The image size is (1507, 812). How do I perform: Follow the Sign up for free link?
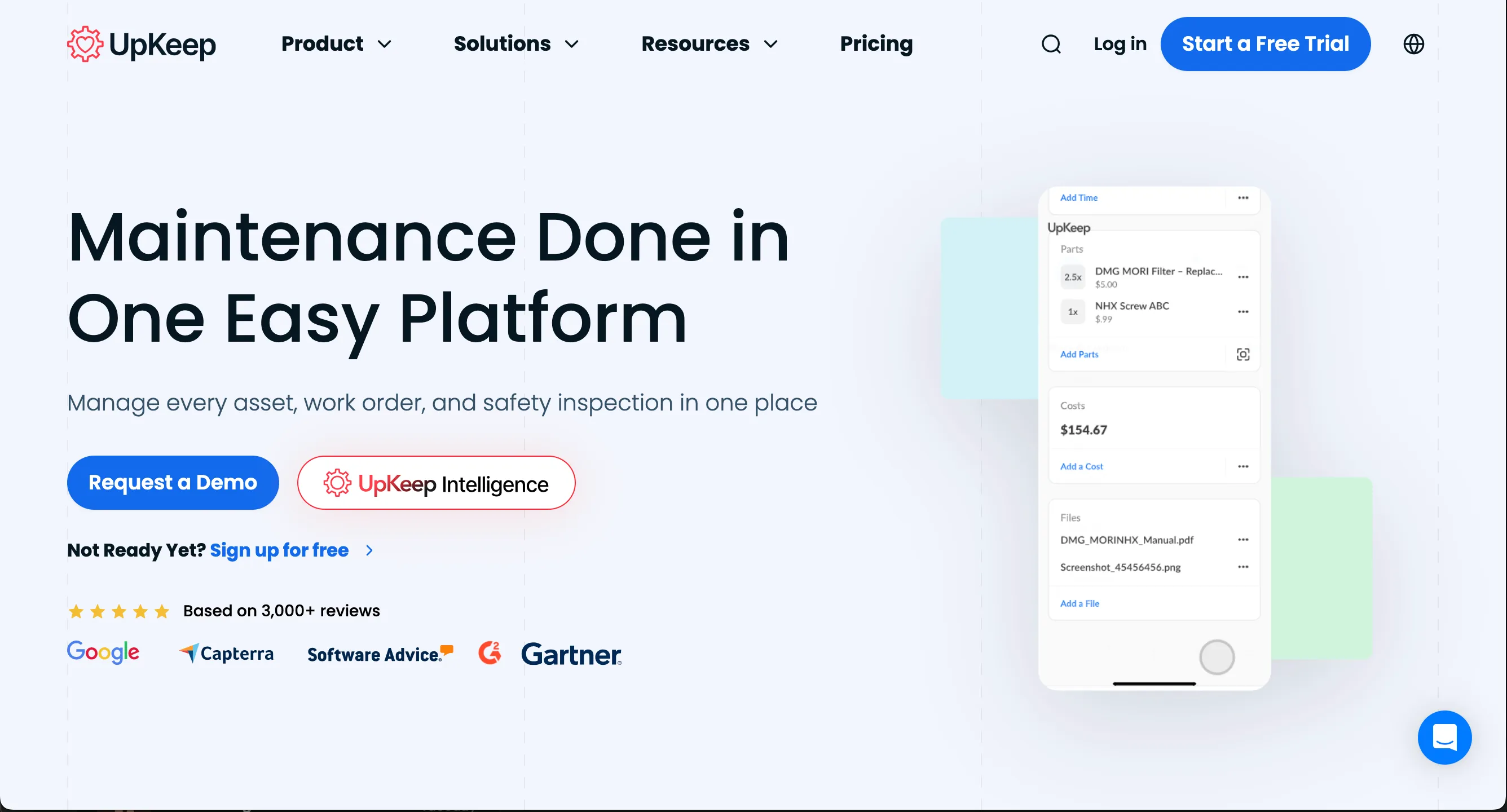280,550
